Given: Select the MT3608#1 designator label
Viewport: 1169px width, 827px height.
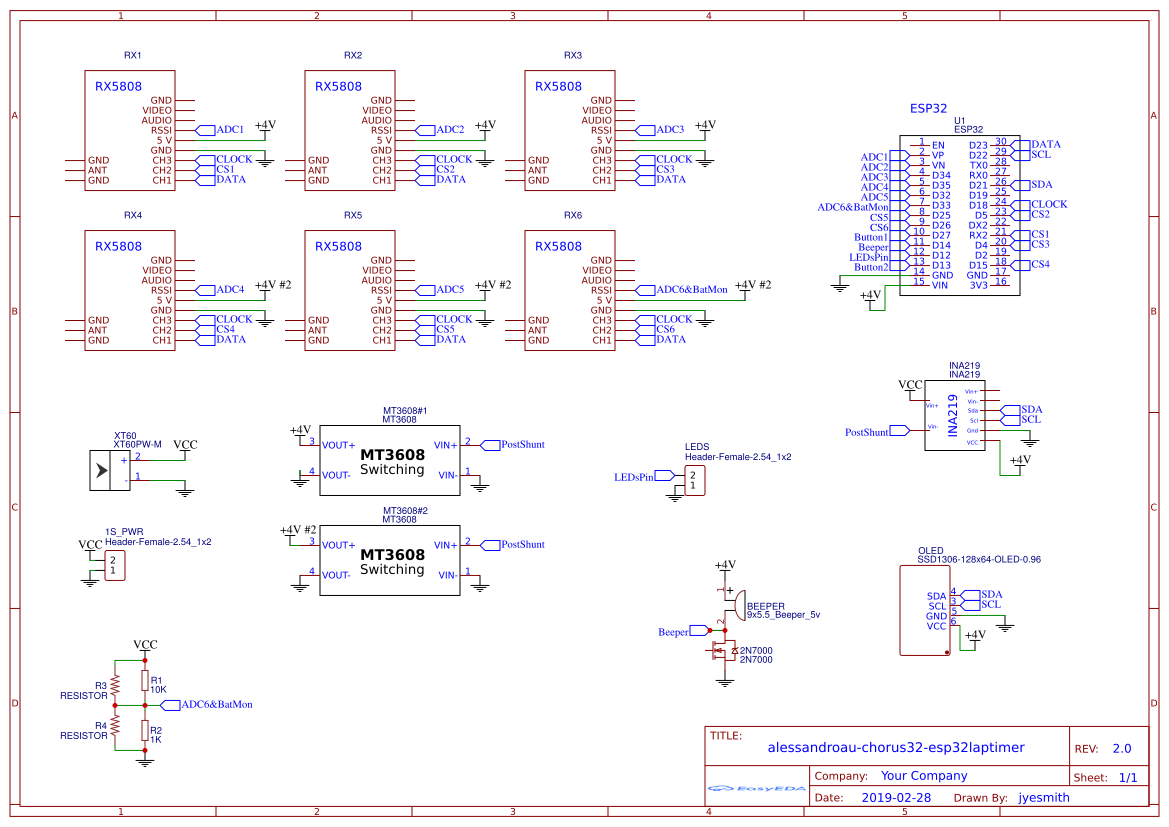Looking at the screenshot, I should [x=405, y=411].
